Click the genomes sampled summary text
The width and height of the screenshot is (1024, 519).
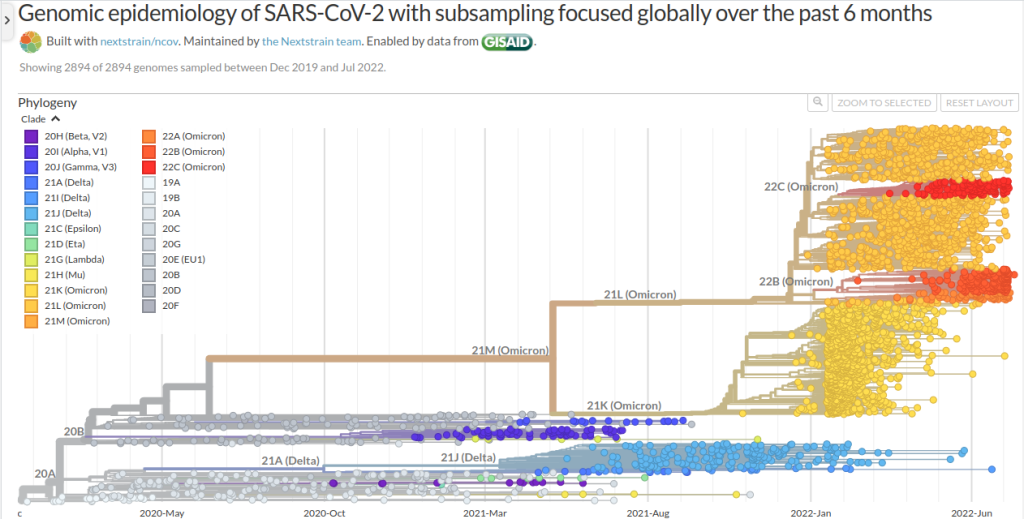[202, 67]
